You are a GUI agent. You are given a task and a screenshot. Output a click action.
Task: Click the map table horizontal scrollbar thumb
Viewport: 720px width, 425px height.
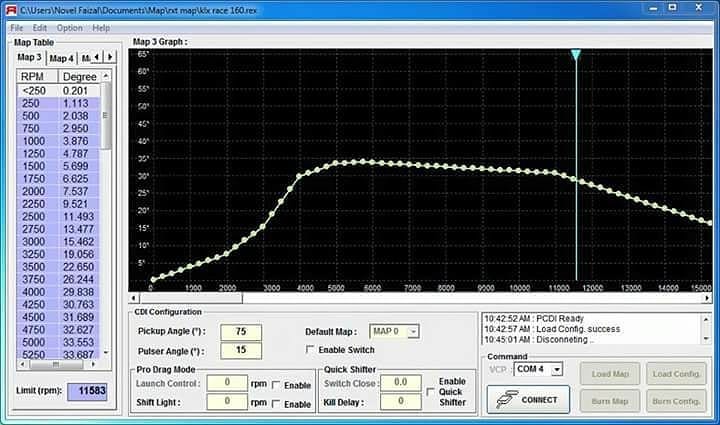[56, 364]
